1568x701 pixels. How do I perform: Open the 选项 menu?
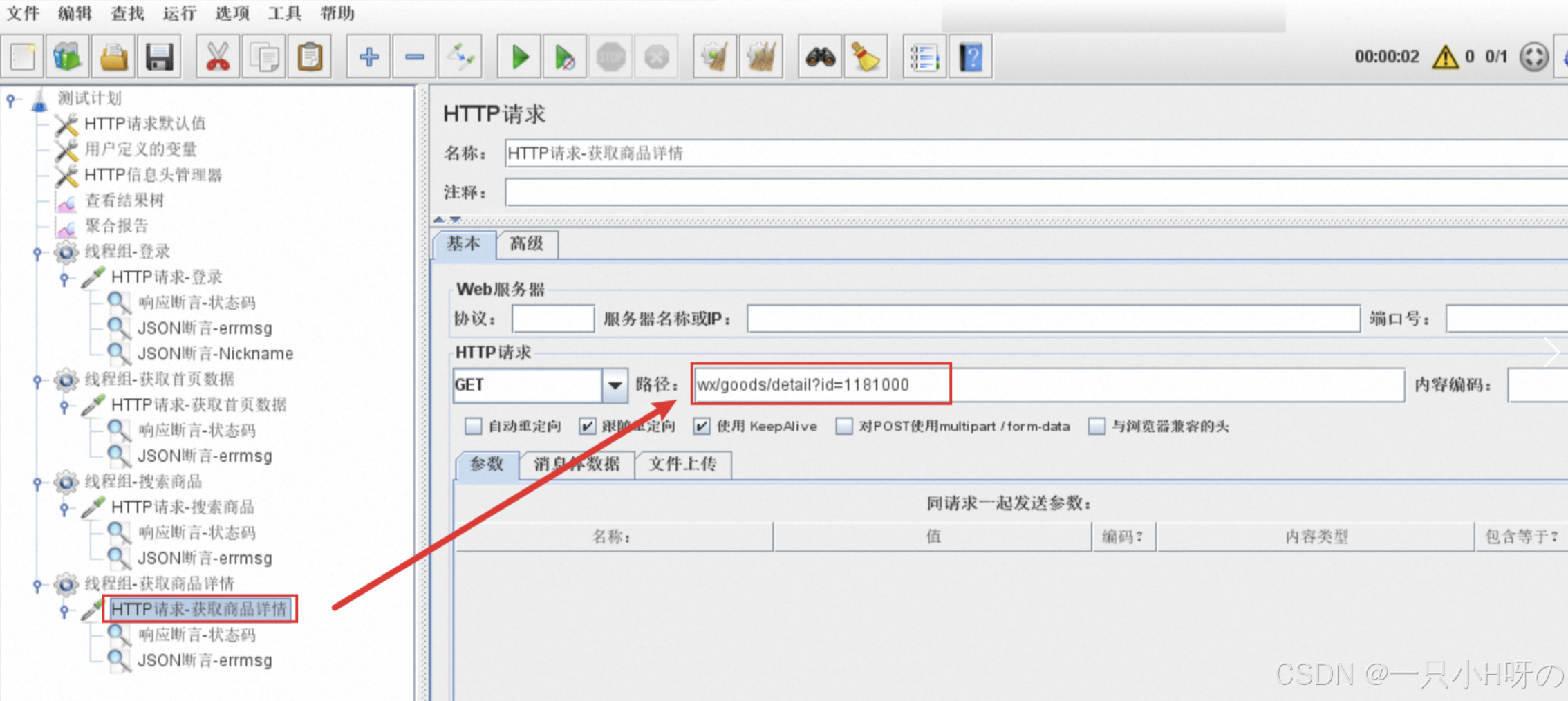tap(232, 13)
